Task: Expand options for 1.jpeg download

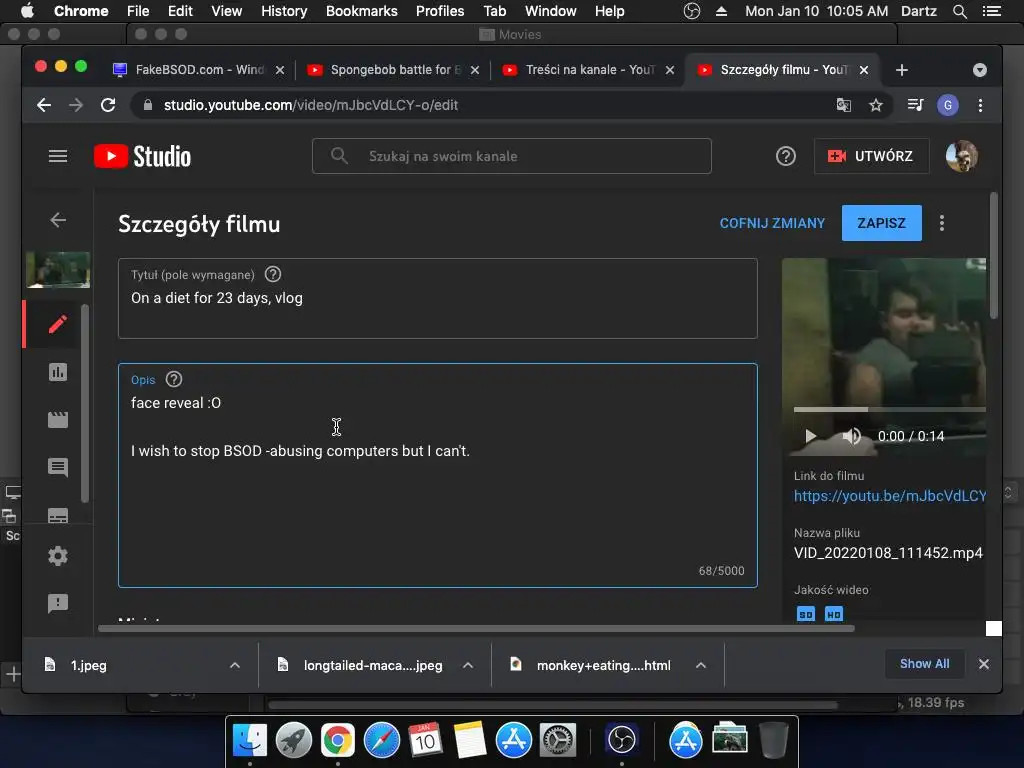Action: [x=235, y=665]
